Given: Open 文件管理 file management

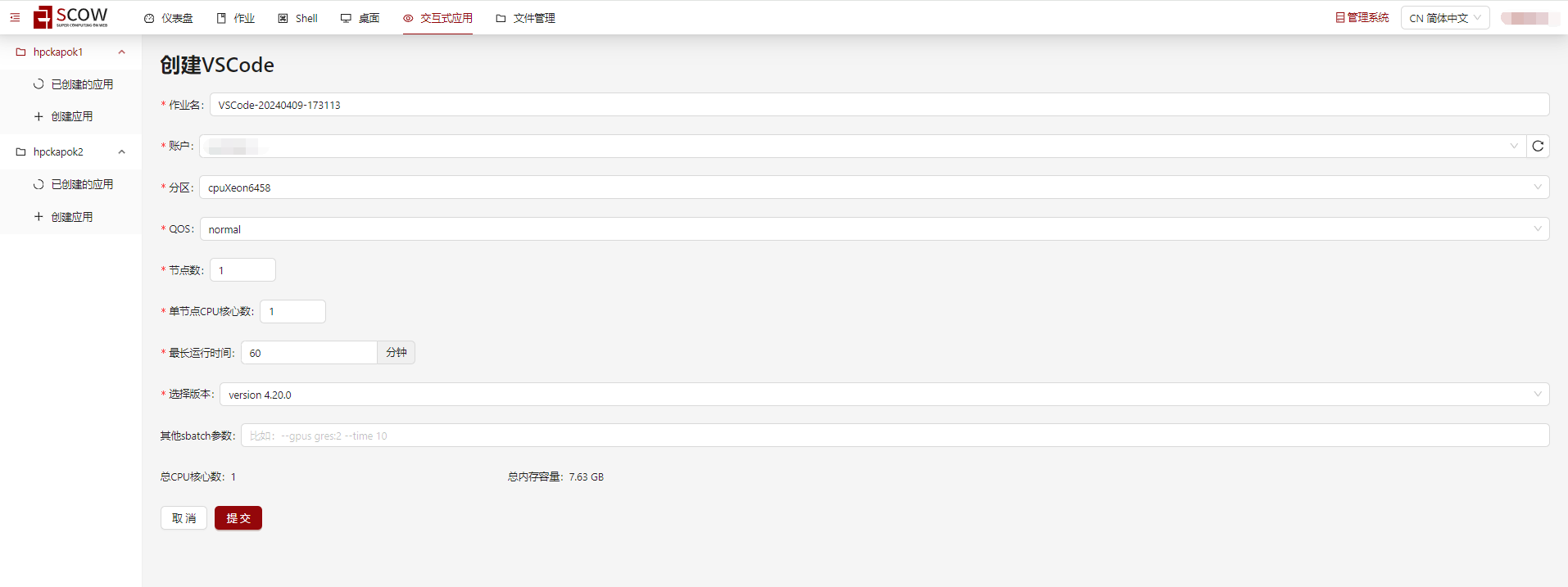Looking at the screenshot, I should click(525, 18).
